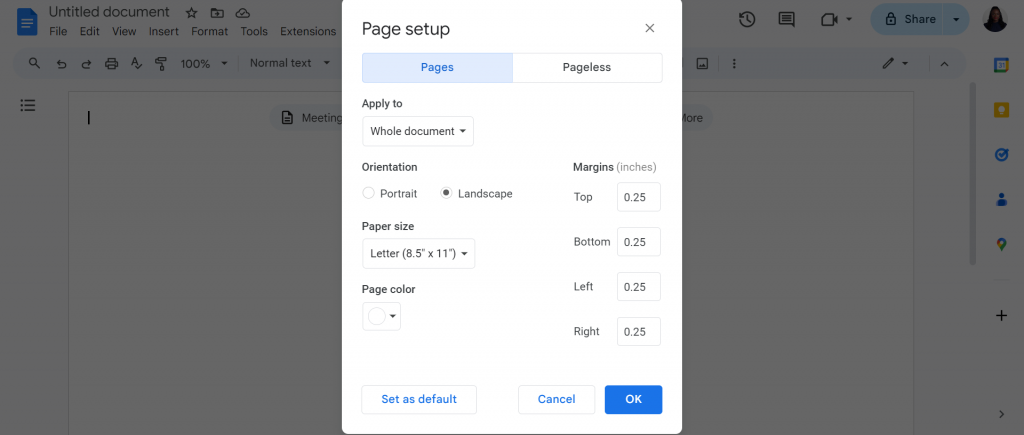Click the Left margin field
The height and width of the screenshot is (435, 1024).
[x=639, y=287]
